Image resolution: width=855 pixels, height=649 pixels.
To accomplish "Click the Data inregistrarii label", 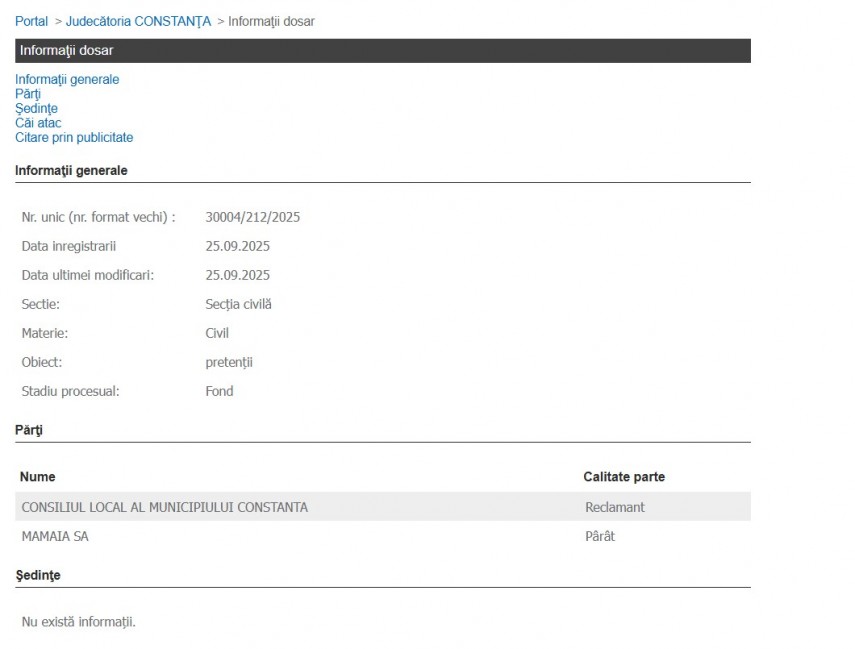I will pos(69,246).
